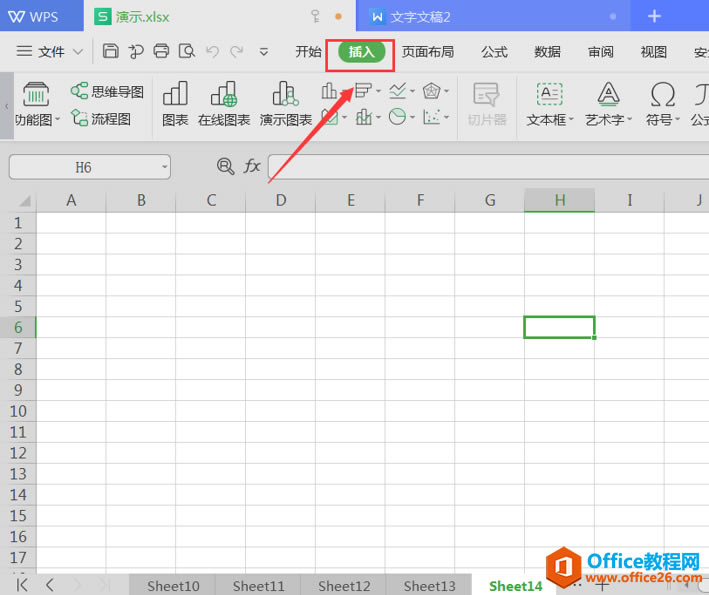Insert 艺术字 word art

click(608, 104)
